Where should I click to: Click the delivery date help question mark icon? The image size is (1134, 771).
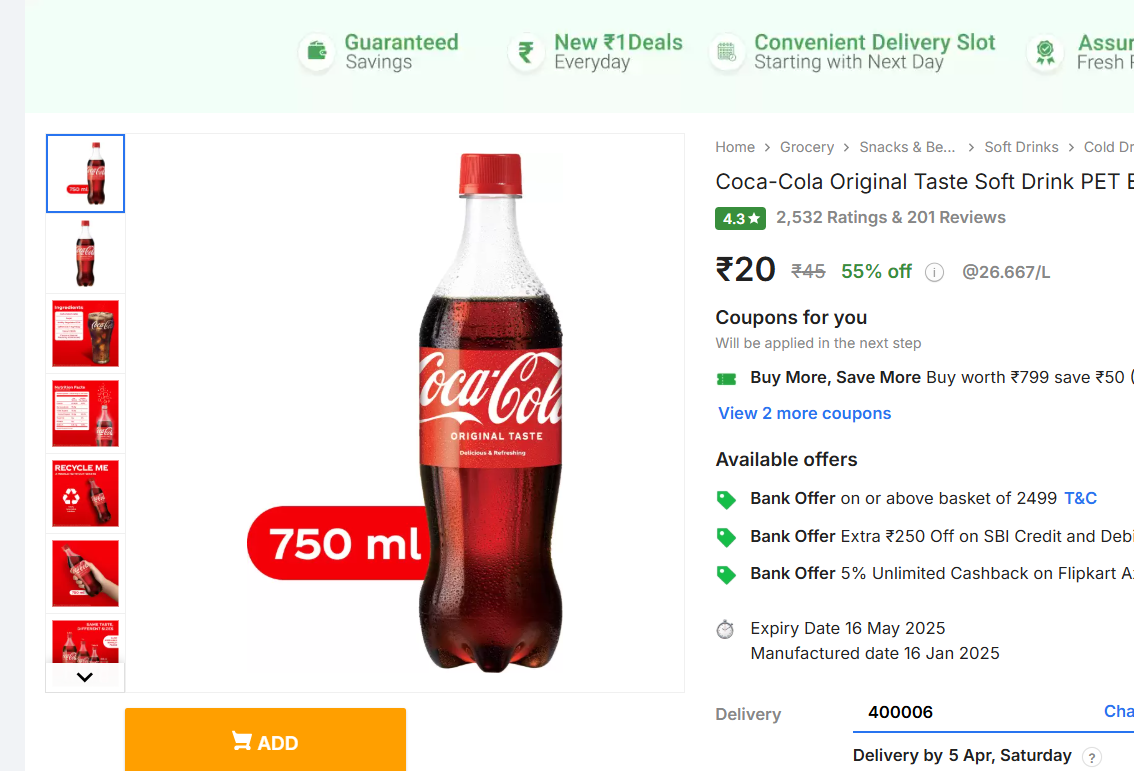[1092, 757]
